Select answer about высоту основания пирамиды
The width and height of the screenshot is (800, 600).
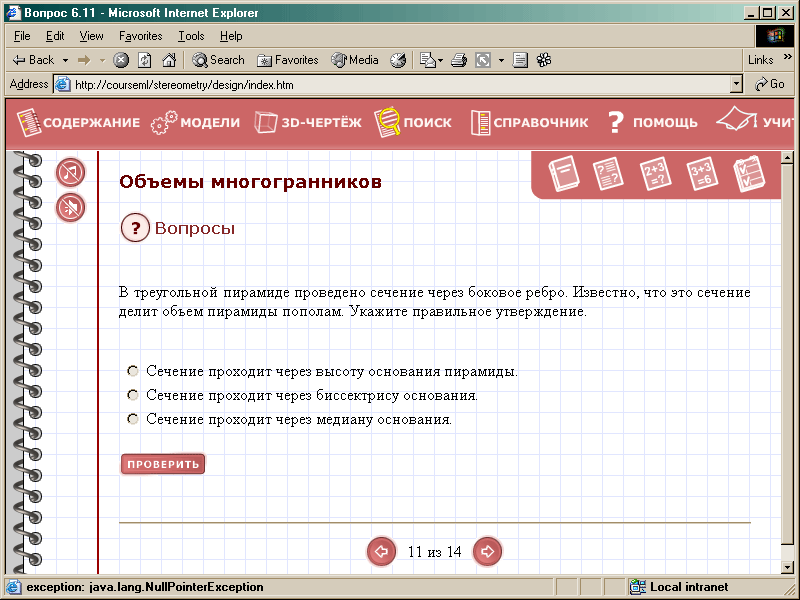pyautogui.click(x=132, y=371)
